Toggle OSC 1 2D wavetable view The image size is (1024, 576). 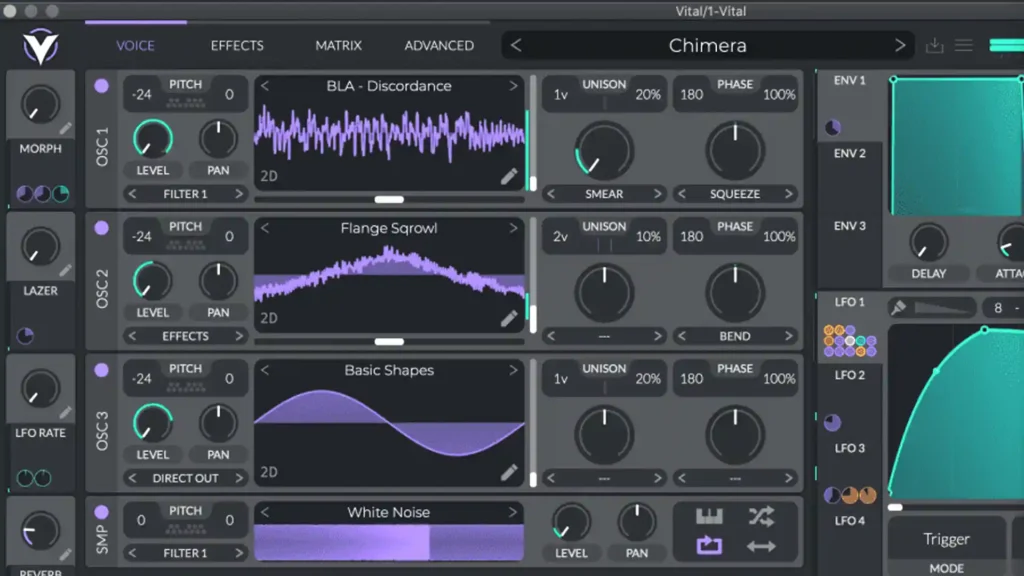point(269,176)
